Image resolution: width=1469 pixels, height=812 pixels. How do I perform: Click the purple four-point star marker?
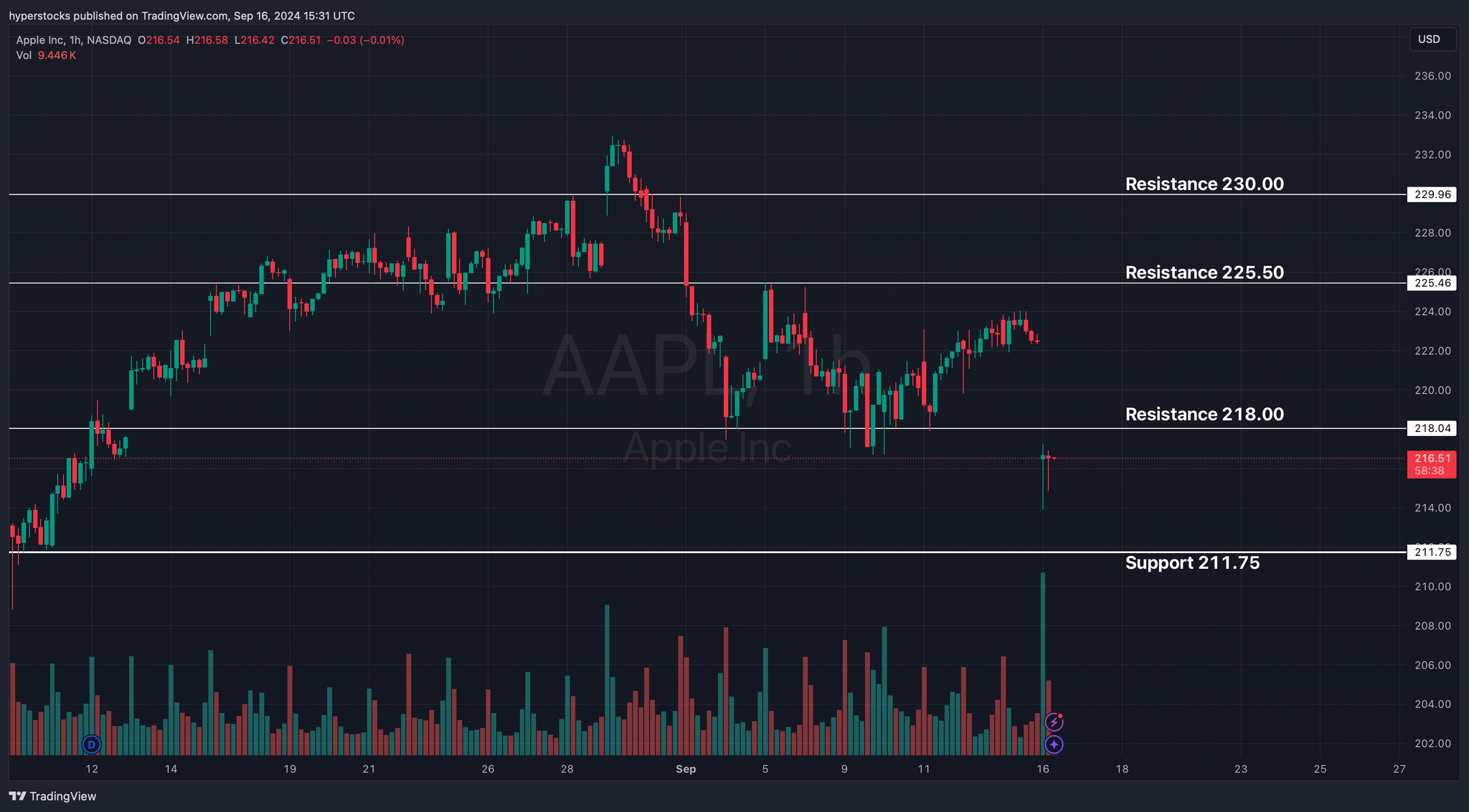1053,745
